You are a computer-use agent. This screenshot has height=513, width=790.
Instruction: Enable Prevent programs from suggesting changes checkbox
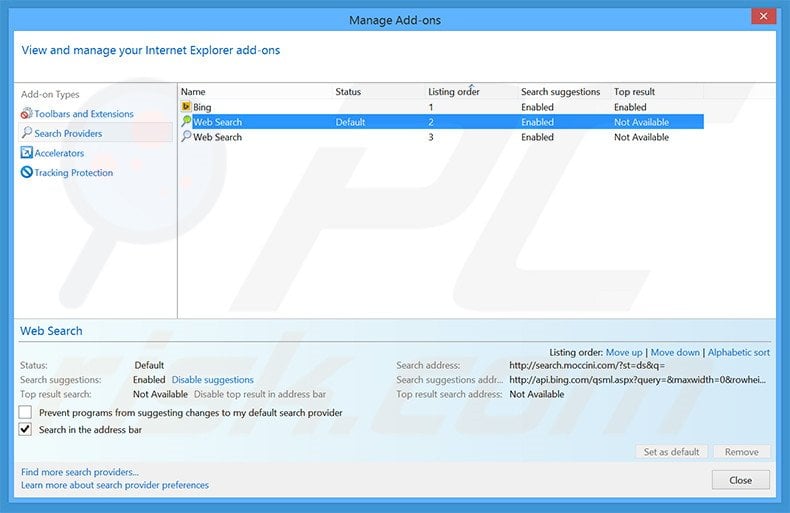[x=25, y=412]
